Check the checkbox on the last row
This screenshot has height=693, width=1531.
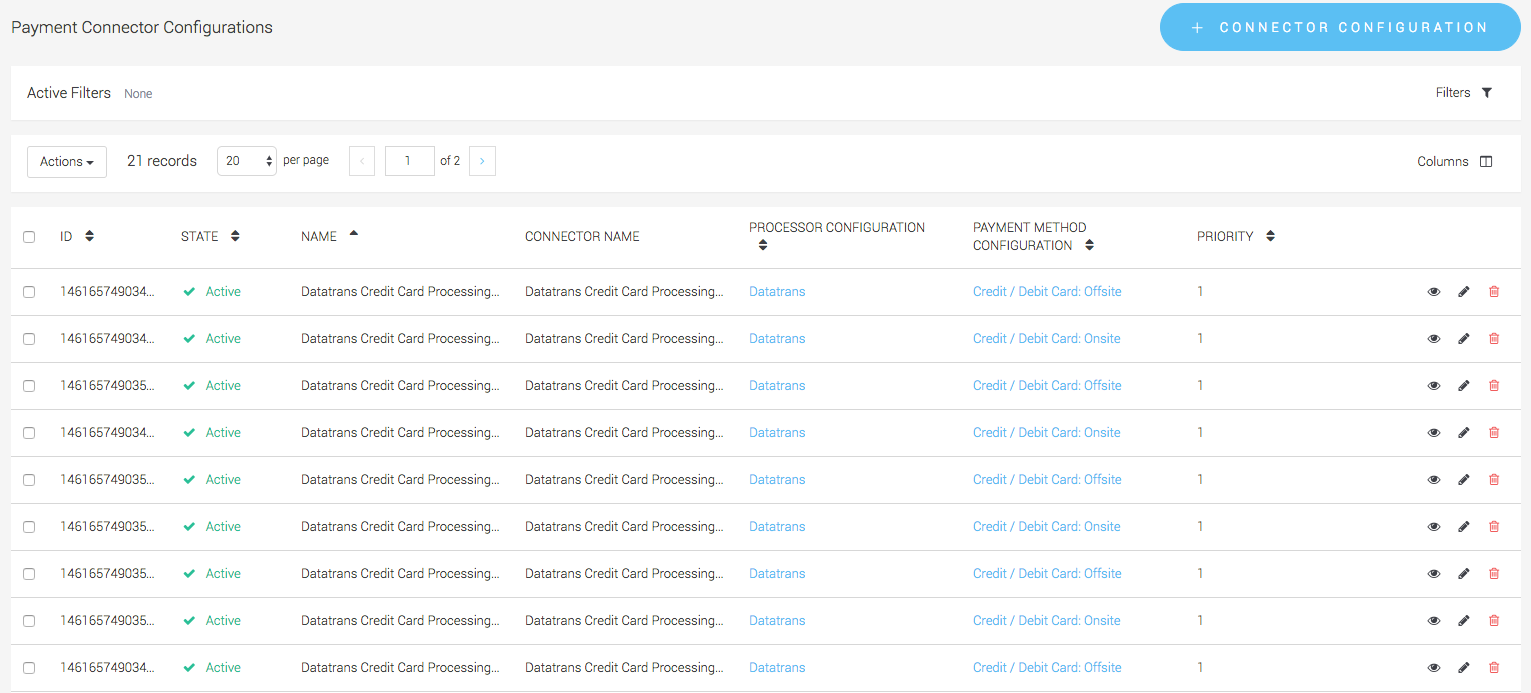pyautogui.click(x=29, y=667)
